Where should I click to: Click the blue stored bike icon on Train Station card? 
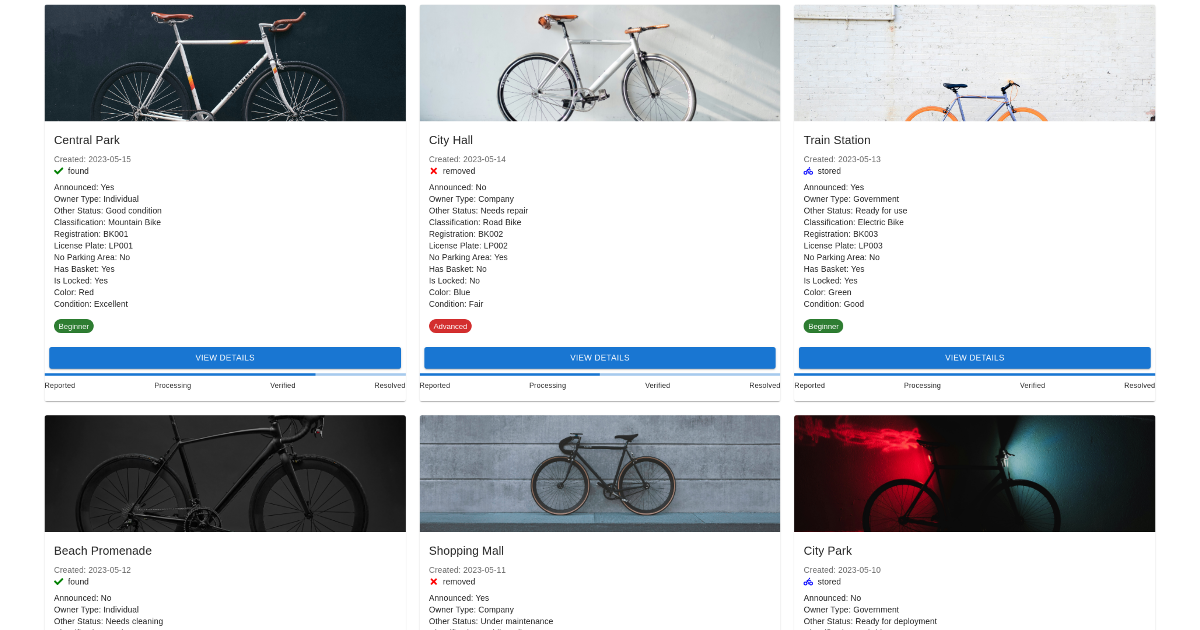click(808, 171)
